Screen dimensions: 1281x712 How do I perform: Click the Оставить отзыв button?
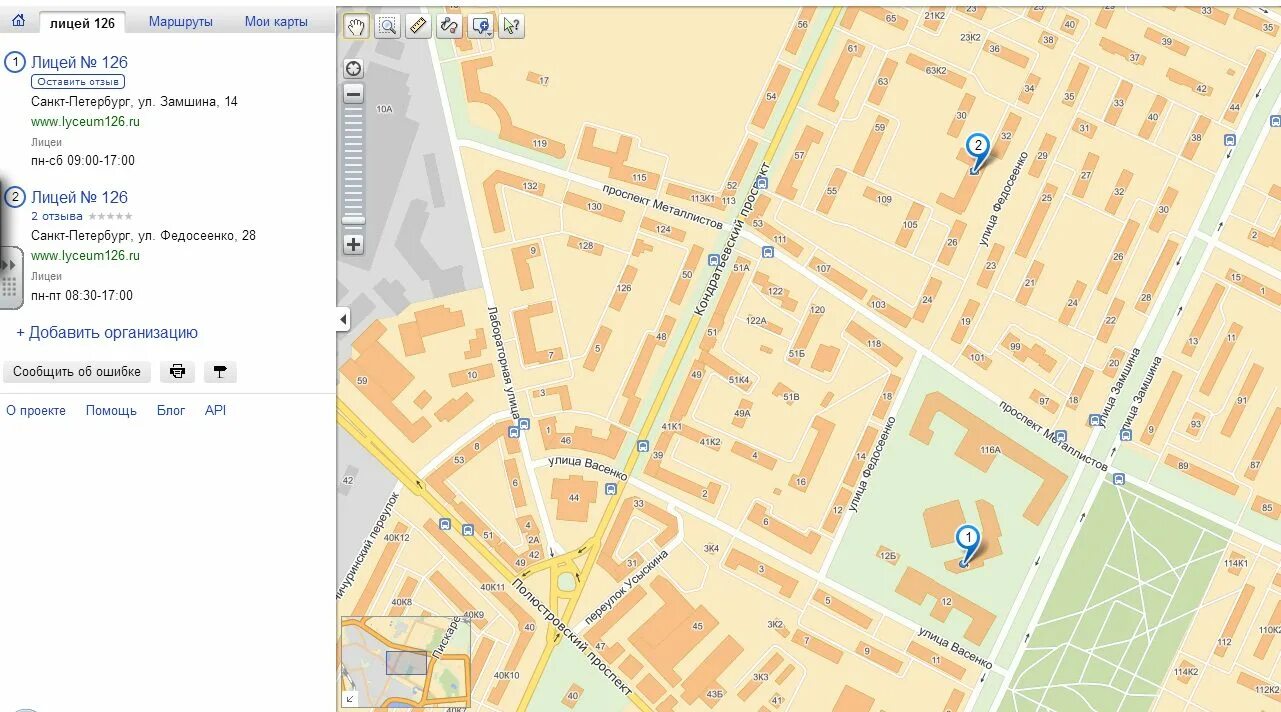coord(78,82)
